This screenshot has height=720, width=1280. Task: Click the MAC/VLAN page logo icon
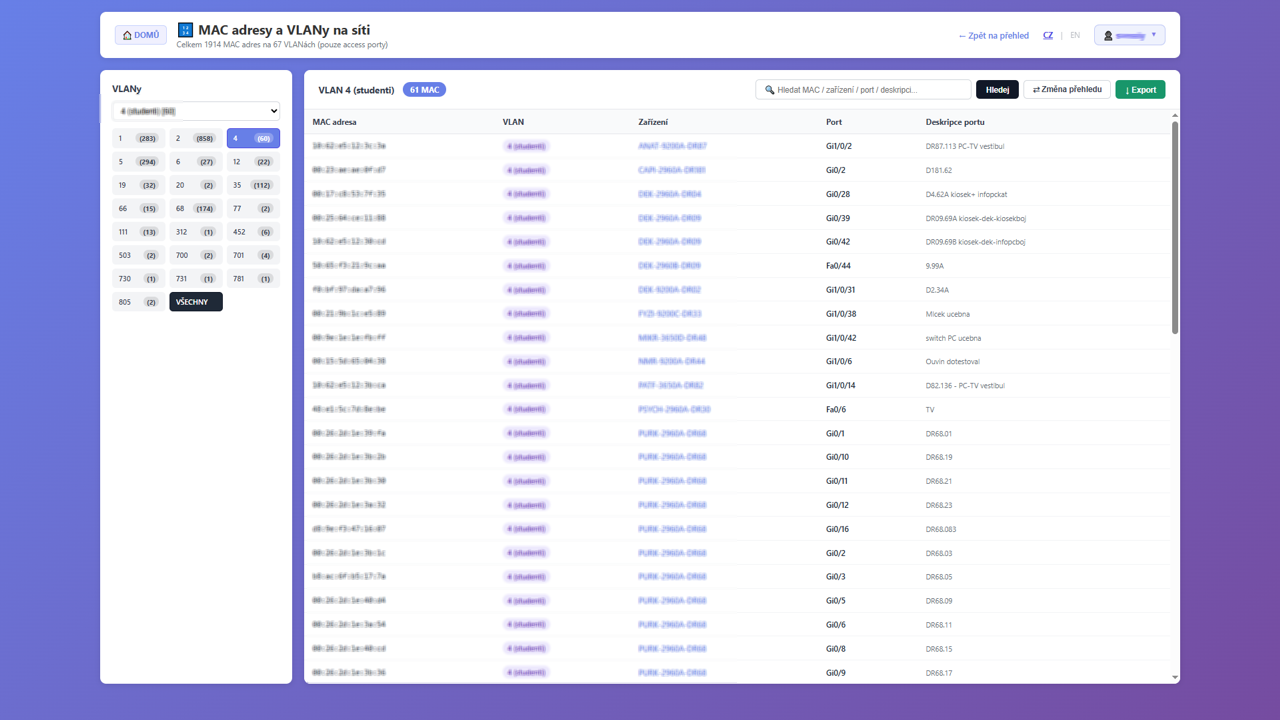185,30
